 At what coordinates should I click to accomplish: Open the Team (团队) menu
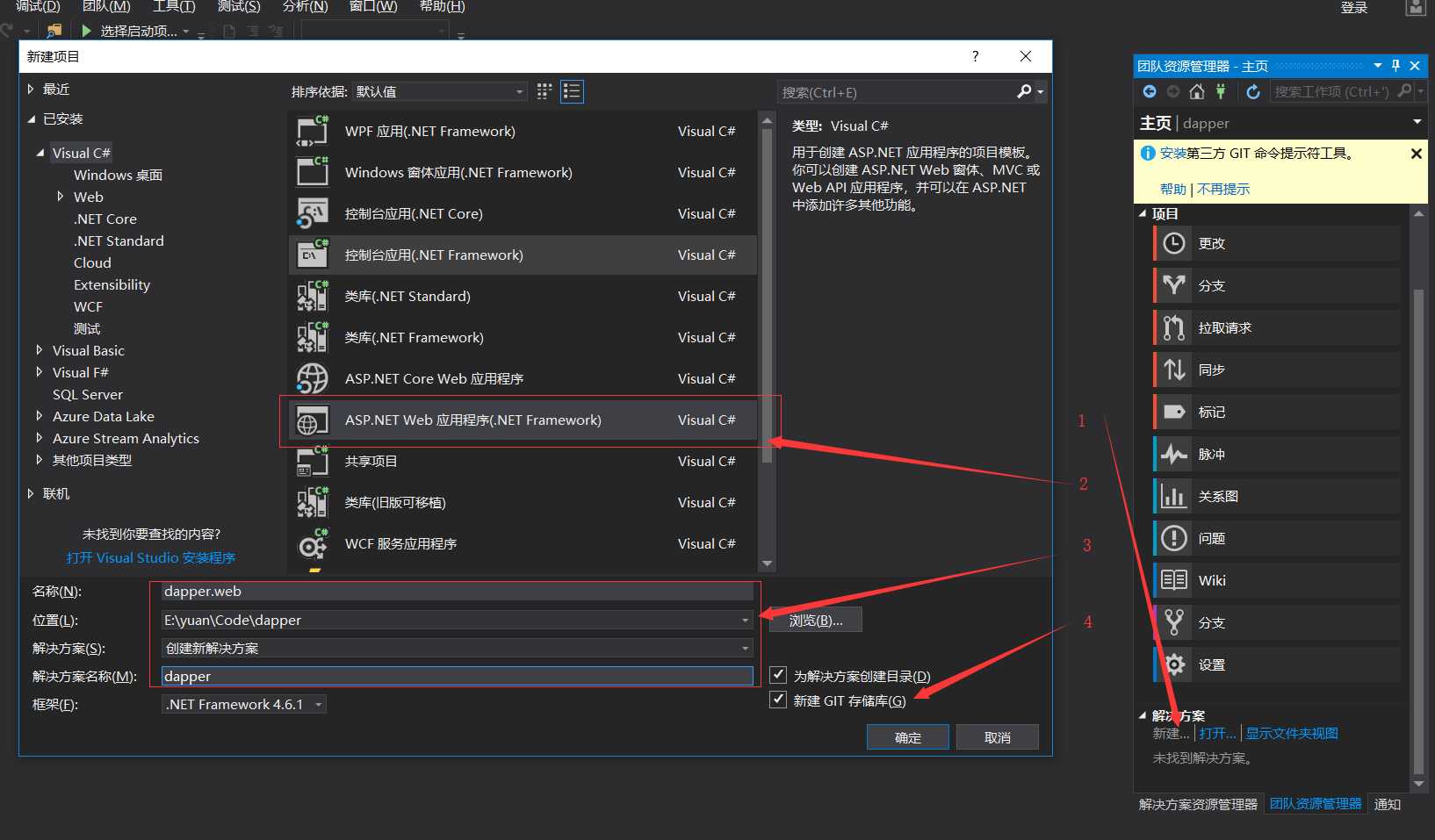click(106, 6)
